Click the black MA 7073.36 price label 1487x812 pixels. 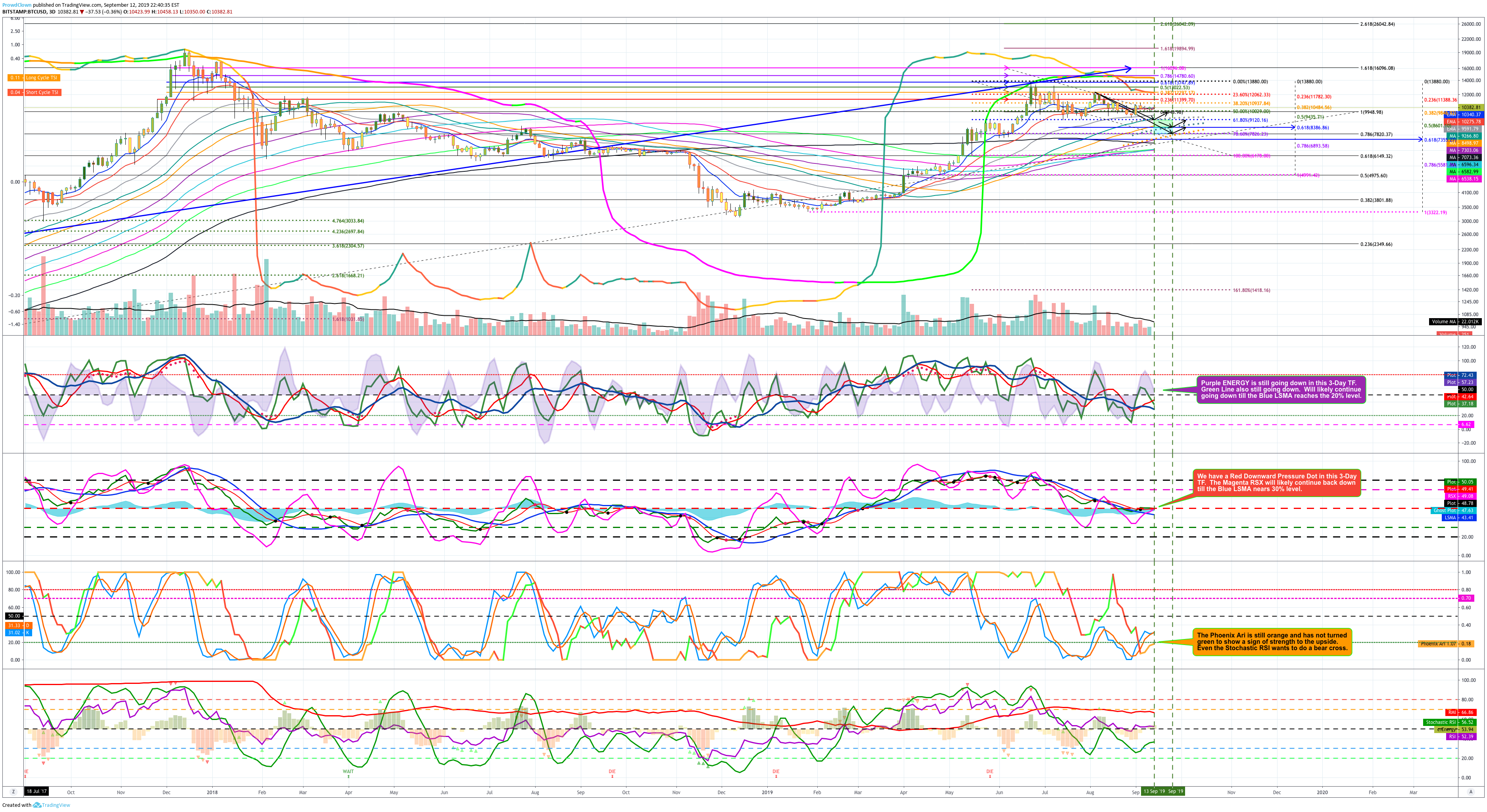tap(1463, 157)
